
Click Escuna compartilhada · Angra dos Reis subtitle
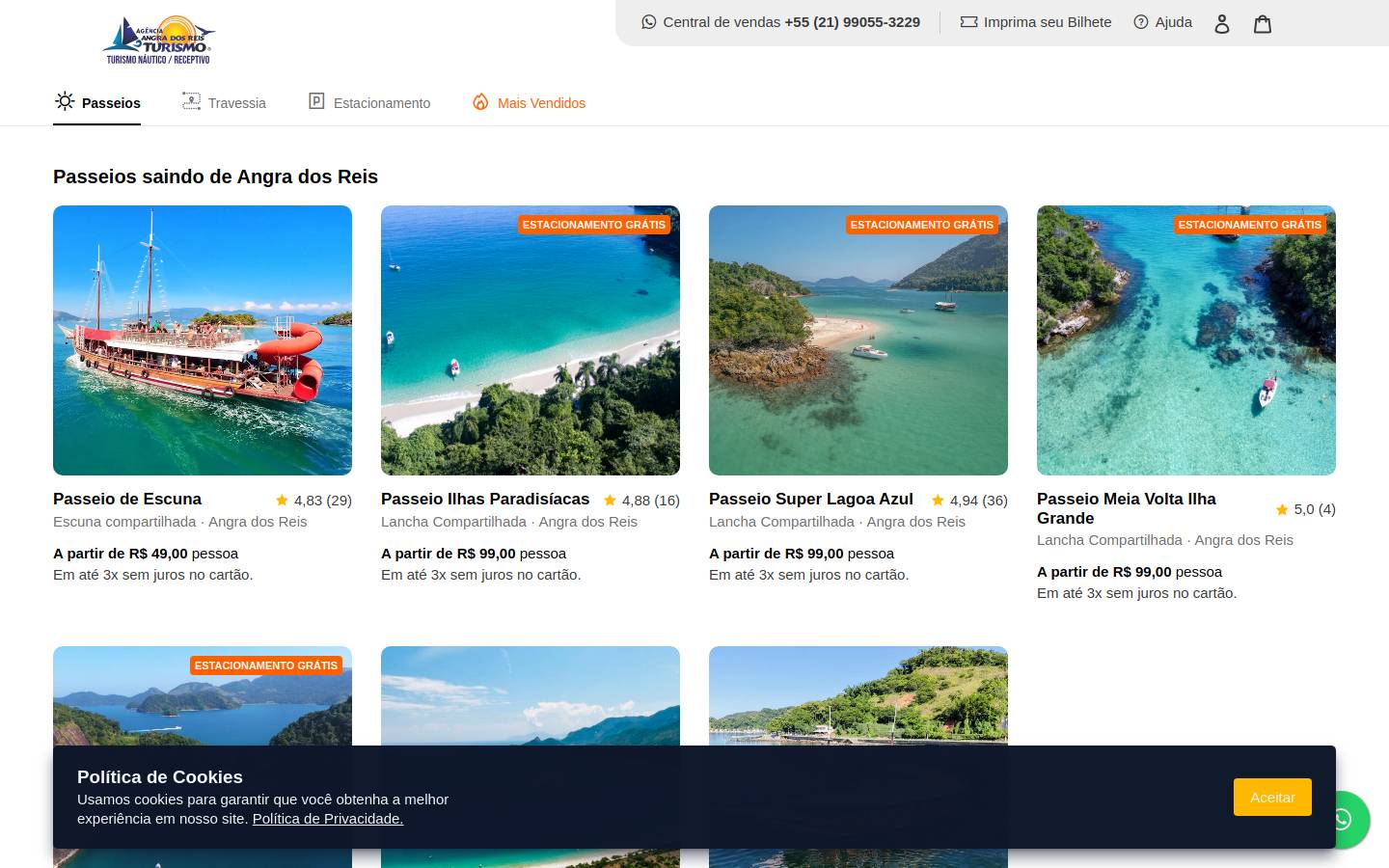click(180, 522)
